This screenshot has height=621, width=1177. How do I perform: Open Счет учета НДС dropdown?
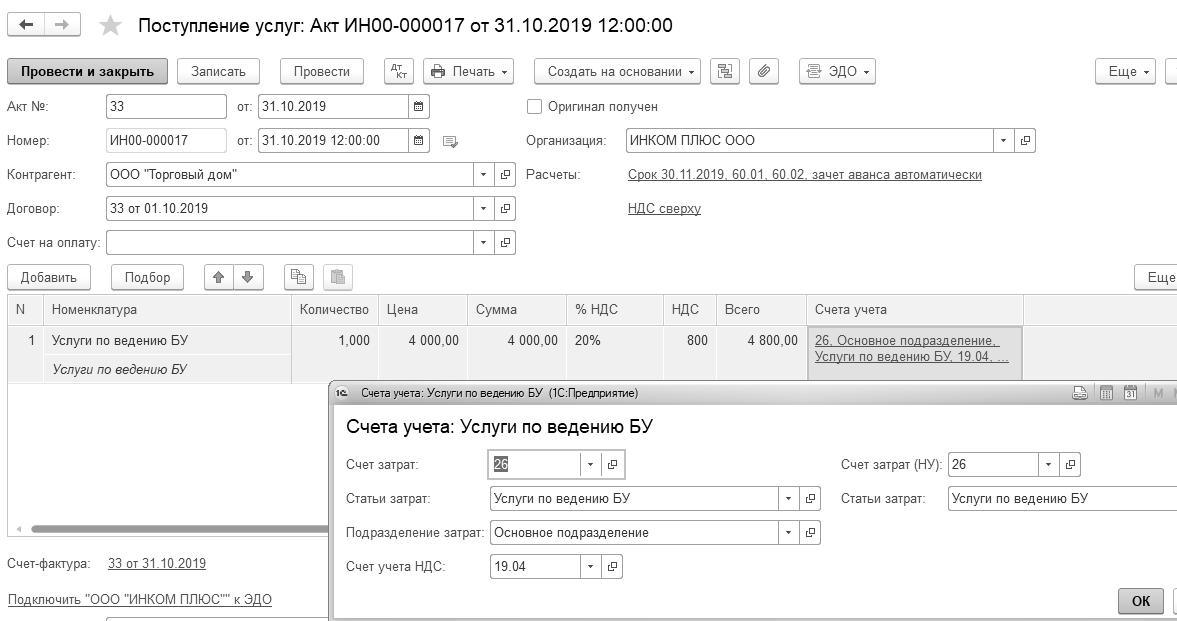point(590,567)
